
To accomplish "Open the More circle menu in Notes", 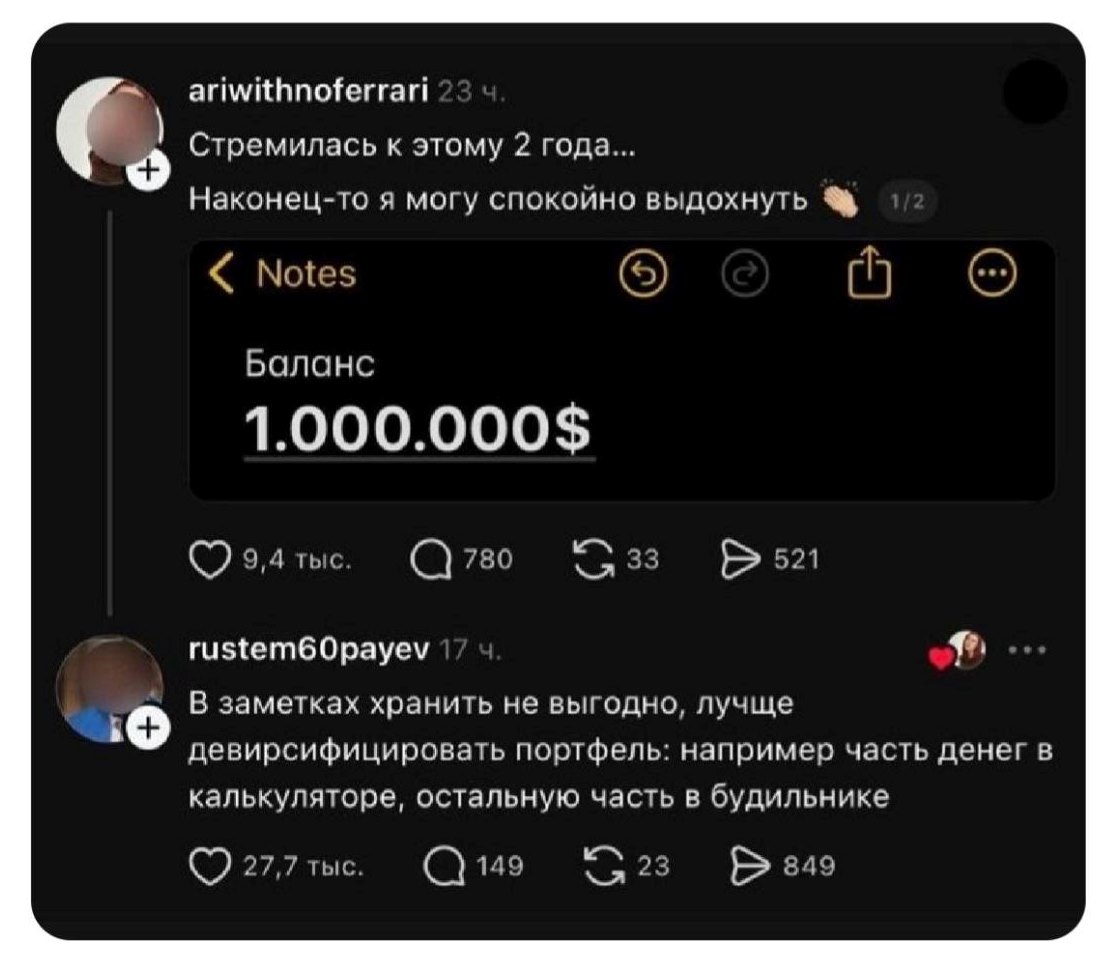I will 992,273.
